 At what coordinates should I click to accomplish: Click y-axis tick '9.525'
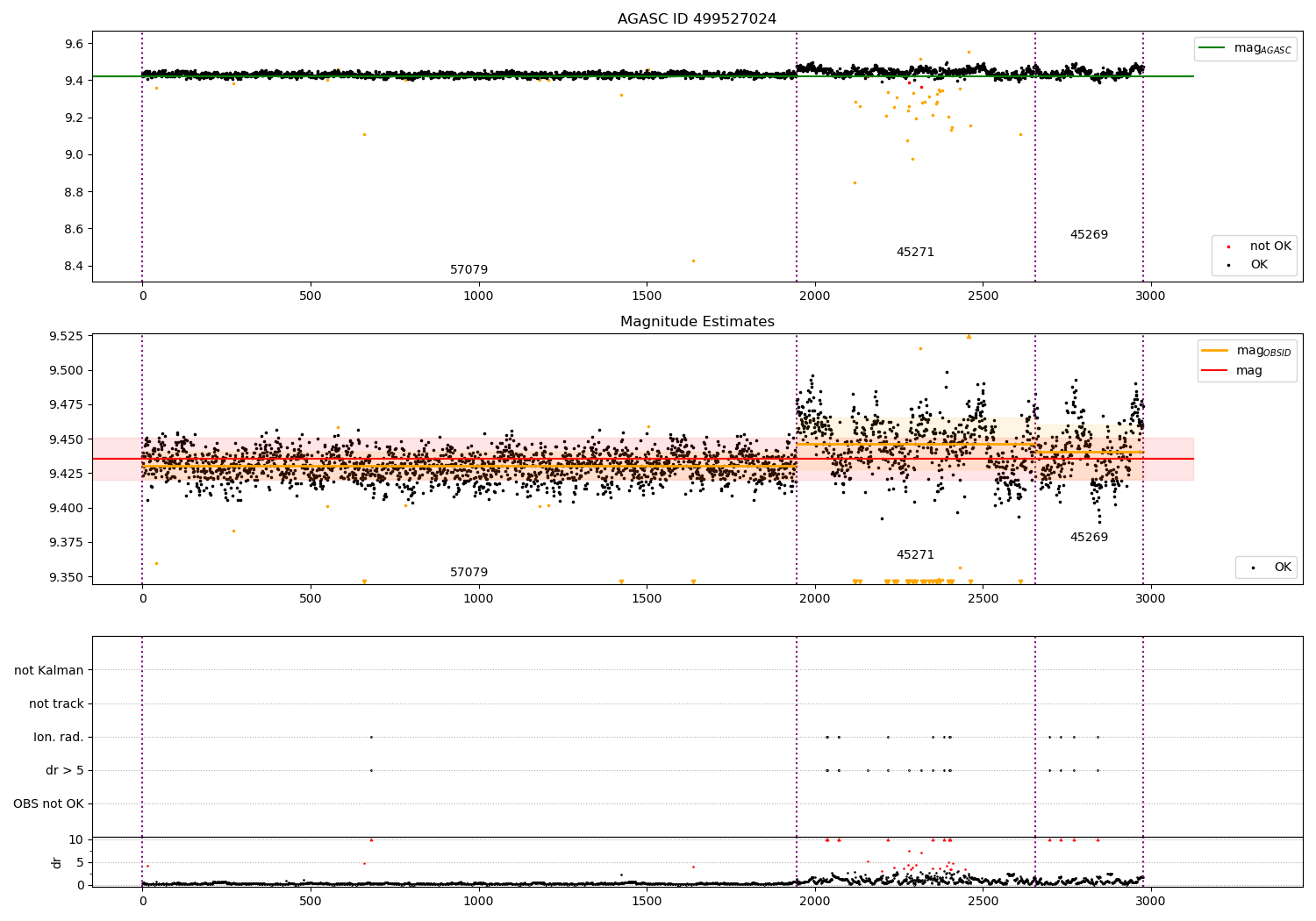pyautogui.click(x=68, y=337)
